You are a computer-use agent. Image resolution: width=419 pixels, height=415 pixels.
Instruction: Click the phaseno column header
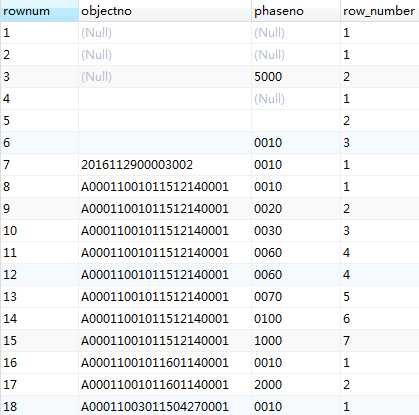pyautogui.click(x=296, y=11)
